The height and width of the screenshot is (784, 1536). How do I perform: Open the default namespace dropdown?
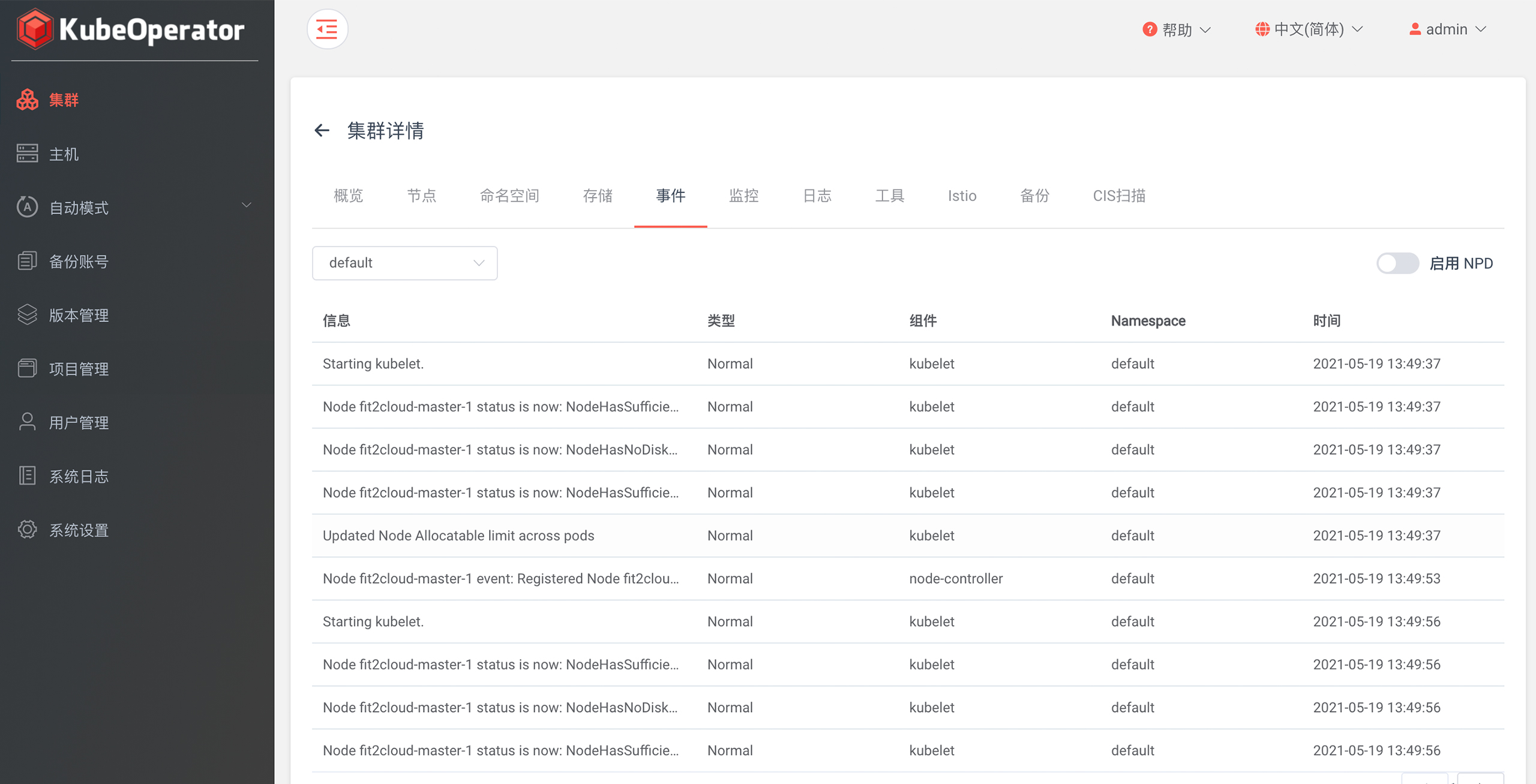404,263
